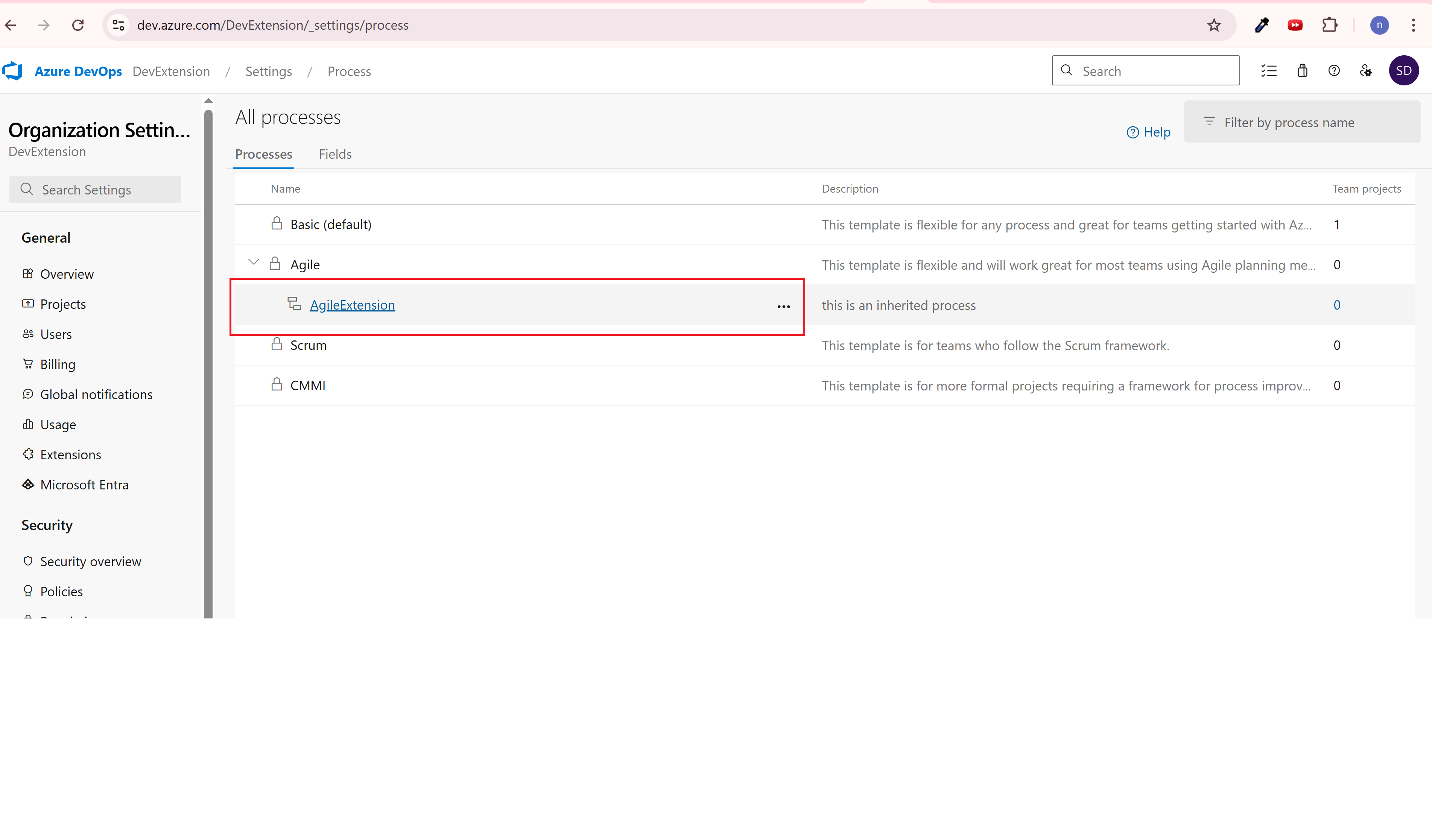This screenshot has width=1432, height=840.
Task: Open Extensions in the settings sidebar
Action: tap(70, 455)
